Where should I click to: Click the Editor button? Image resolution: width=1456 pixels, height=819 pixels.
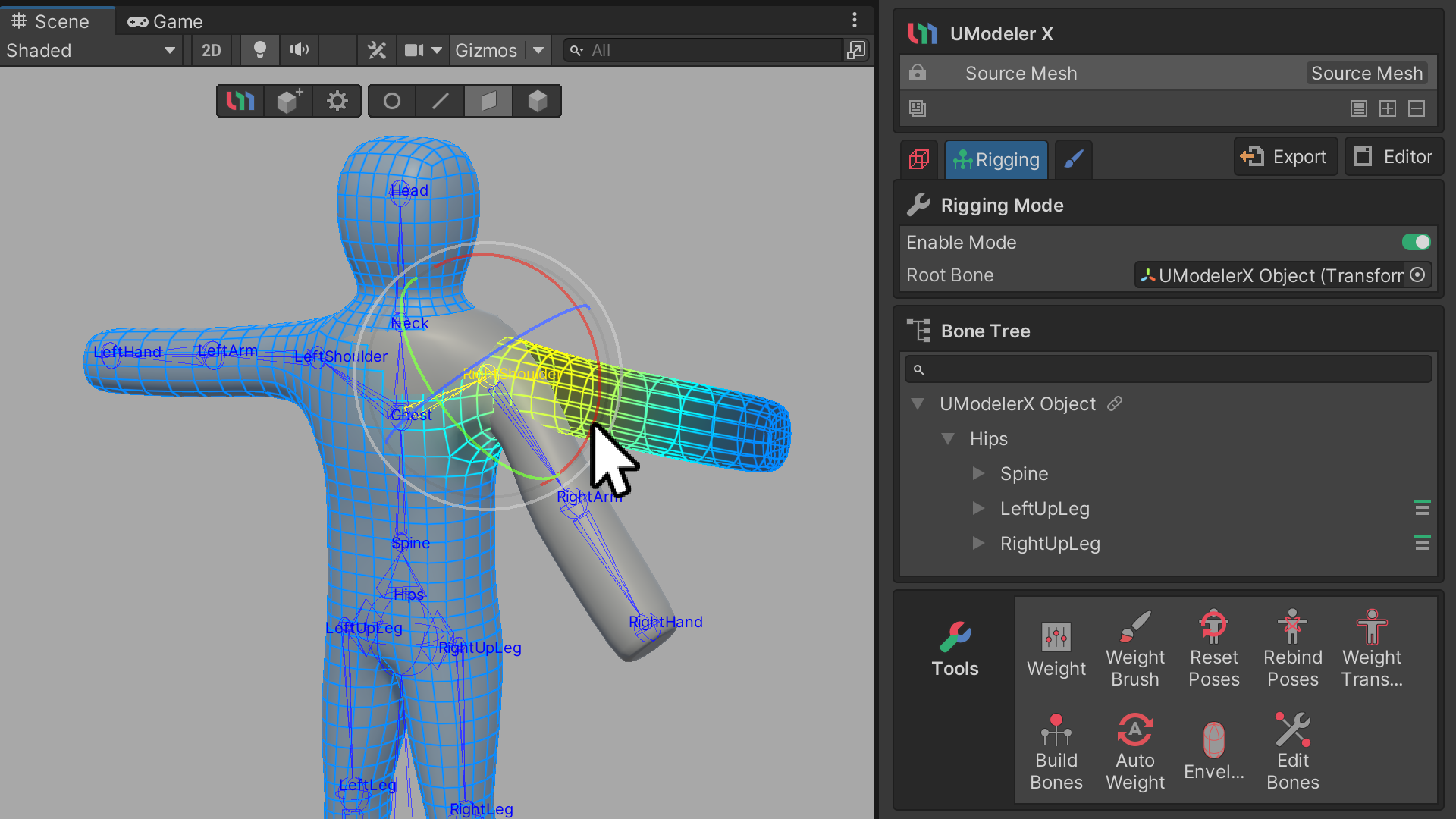1394,157
